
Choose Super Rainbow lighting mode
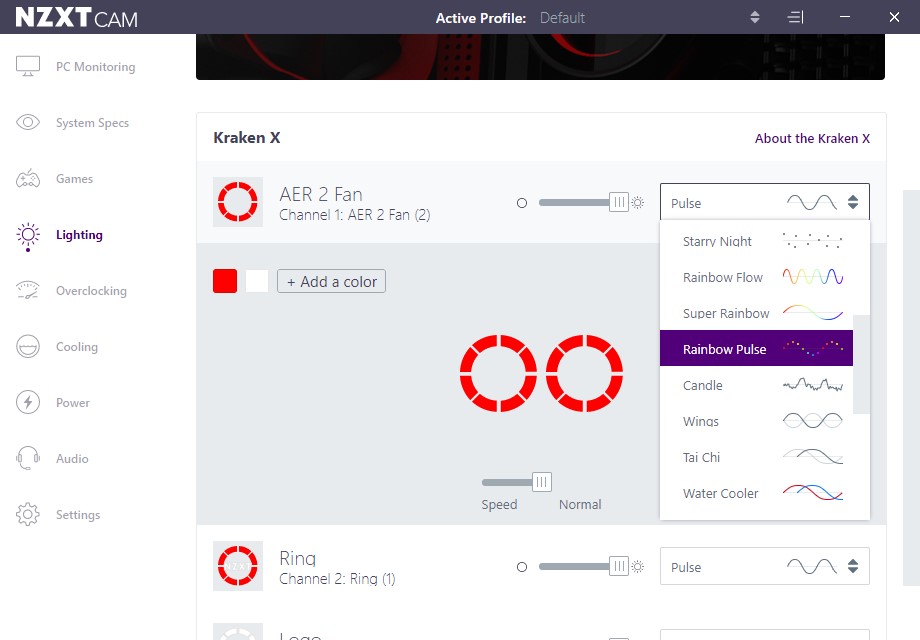point(756,313)
